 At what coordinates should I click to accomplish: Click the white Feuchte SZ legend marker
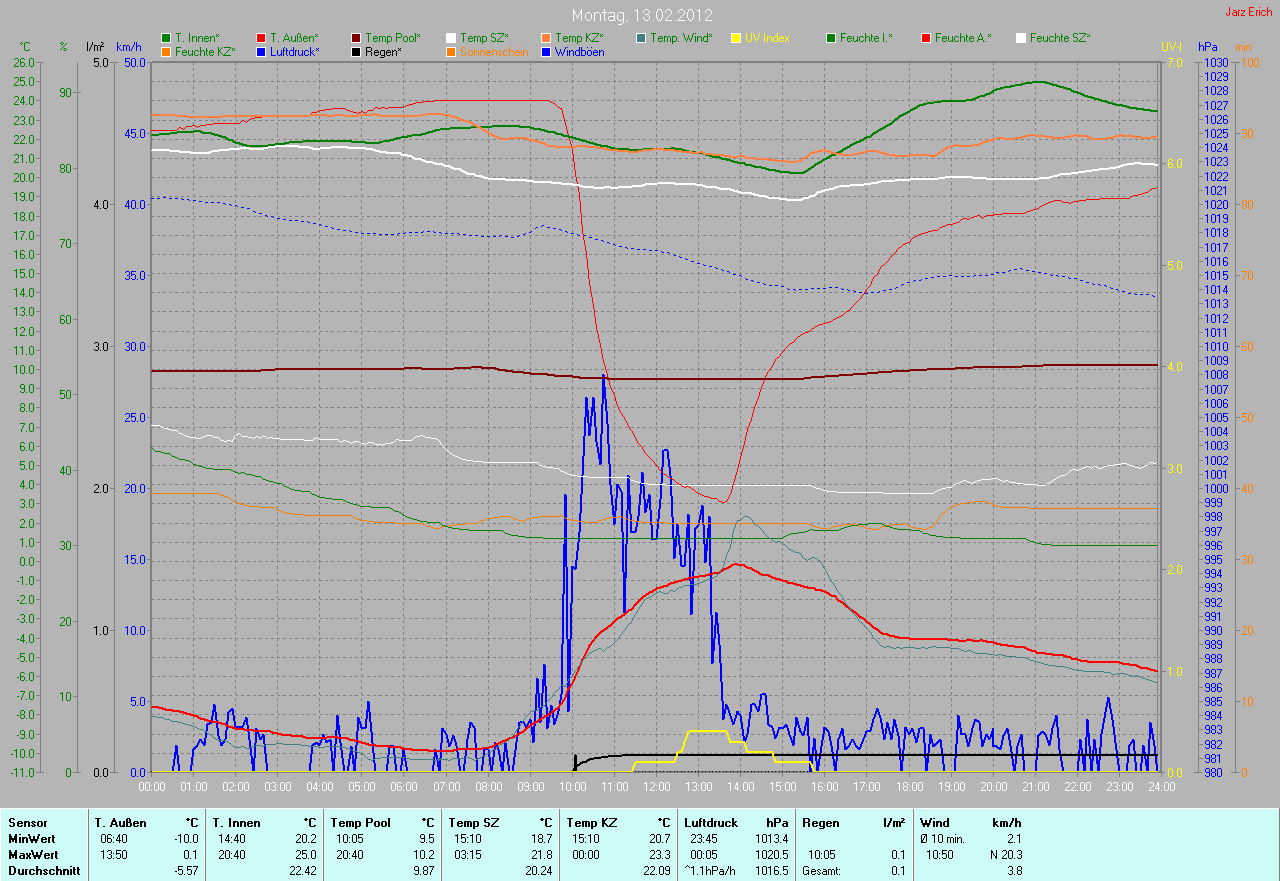point(1021,38)
